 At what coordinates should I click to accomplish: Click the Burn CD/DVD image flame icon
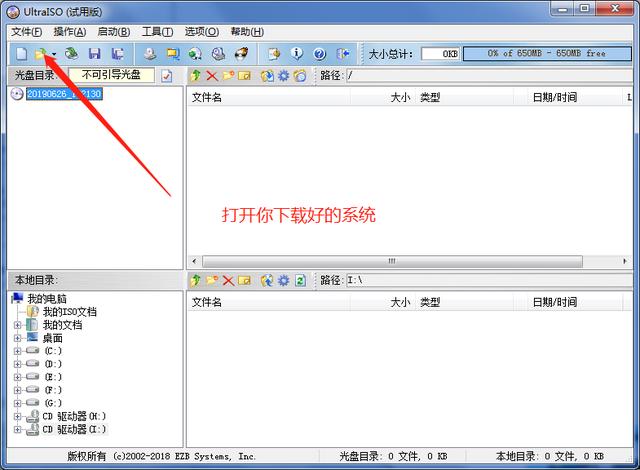pos(241,53)
